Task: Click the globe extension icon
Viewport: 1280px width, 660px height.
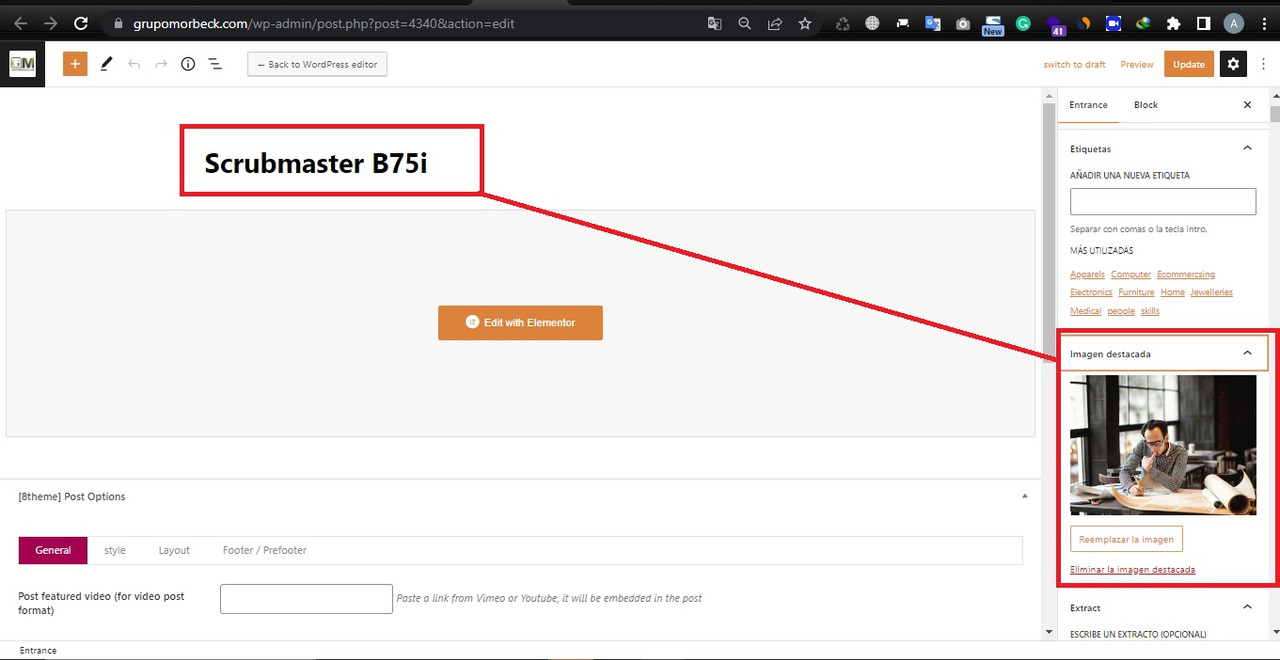Action: point(872,23)
